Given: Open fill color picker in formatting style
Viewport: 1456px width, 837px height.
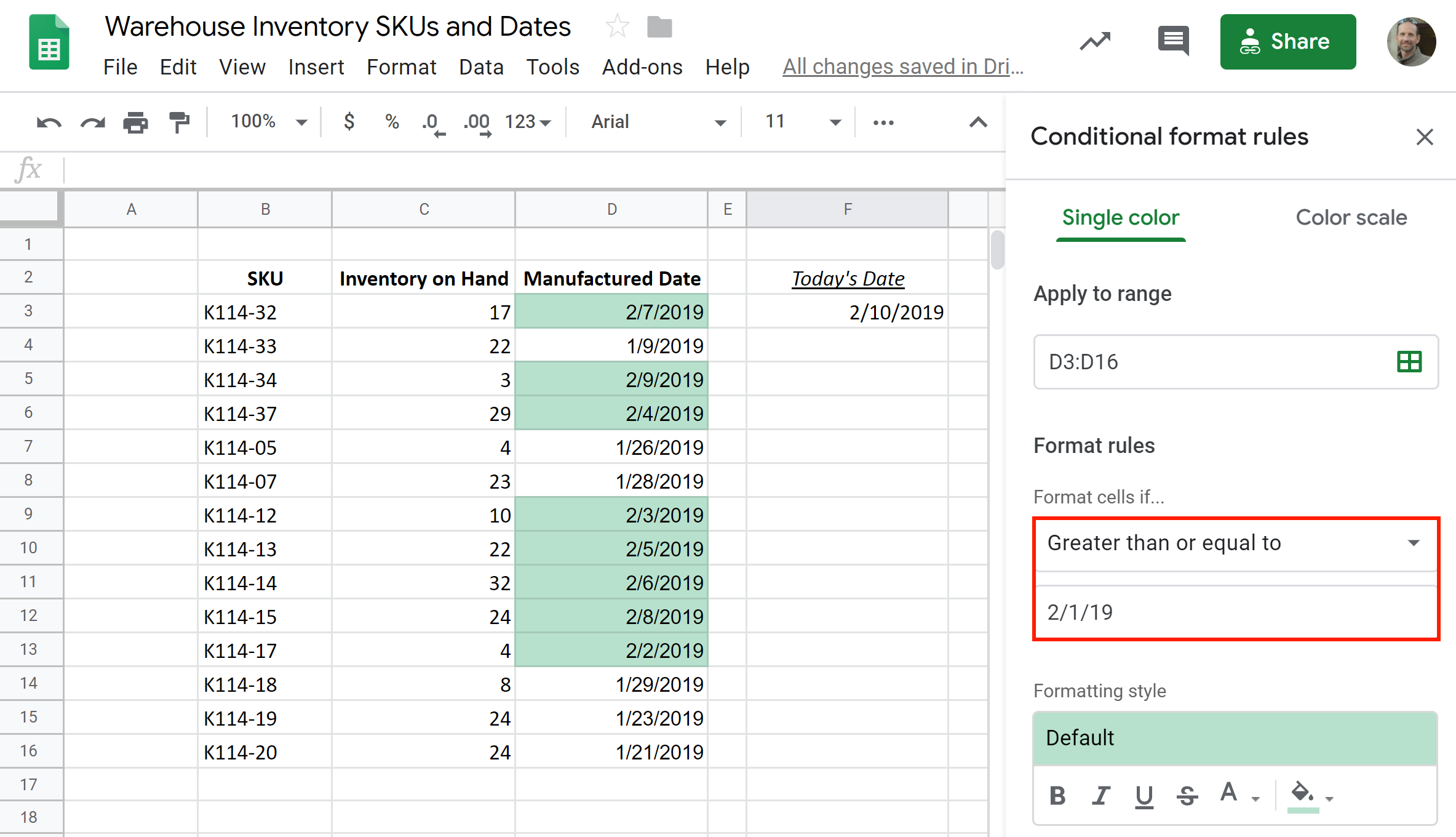Looking at the screenshot, I should click(1310, 796).
